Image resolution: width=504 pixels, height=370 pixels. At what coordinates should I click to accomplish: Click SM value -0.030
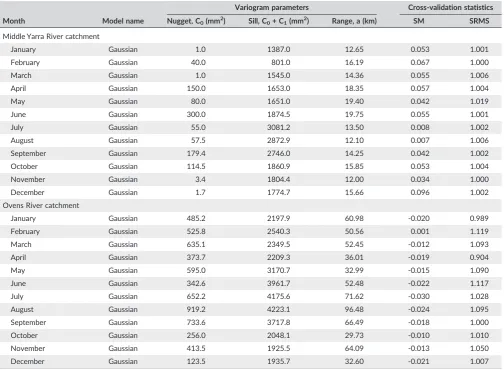(x=419, y=296)
